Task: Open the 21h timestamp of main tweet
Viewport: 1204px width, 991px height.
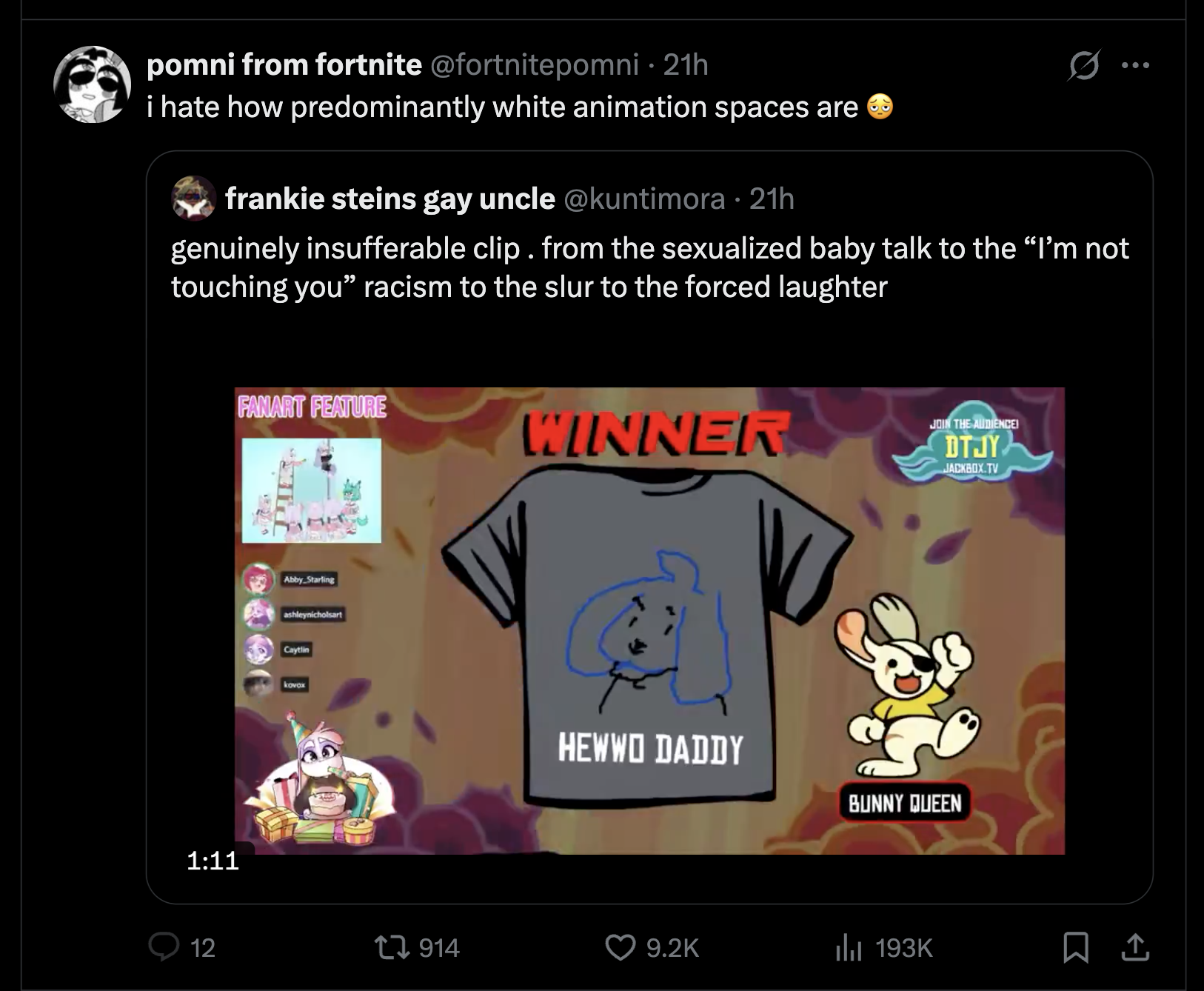Action: click(x=686, y=66)
